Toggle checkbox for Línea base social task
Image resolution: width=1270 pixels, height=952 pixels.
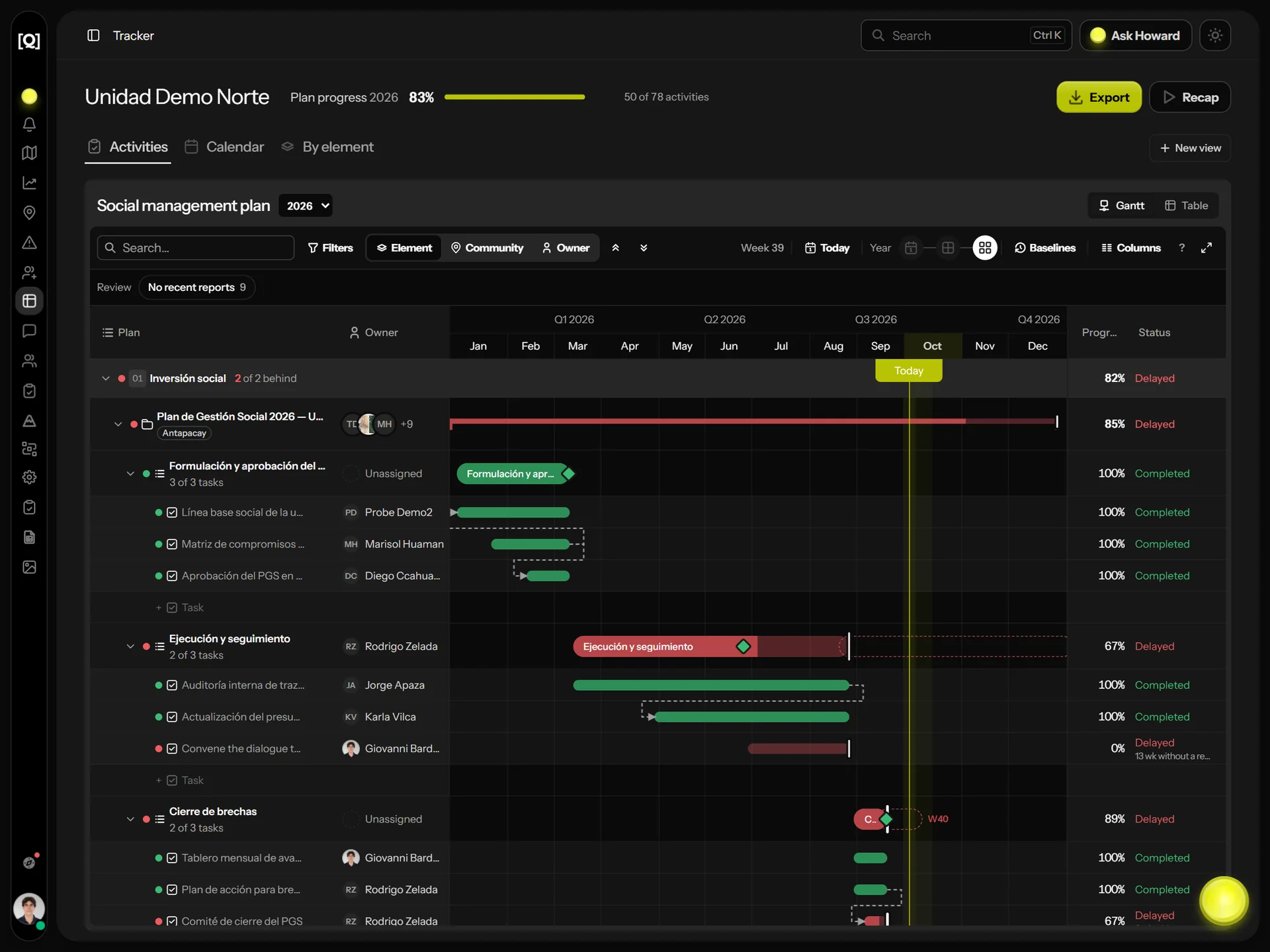click(x=172, y=512)
